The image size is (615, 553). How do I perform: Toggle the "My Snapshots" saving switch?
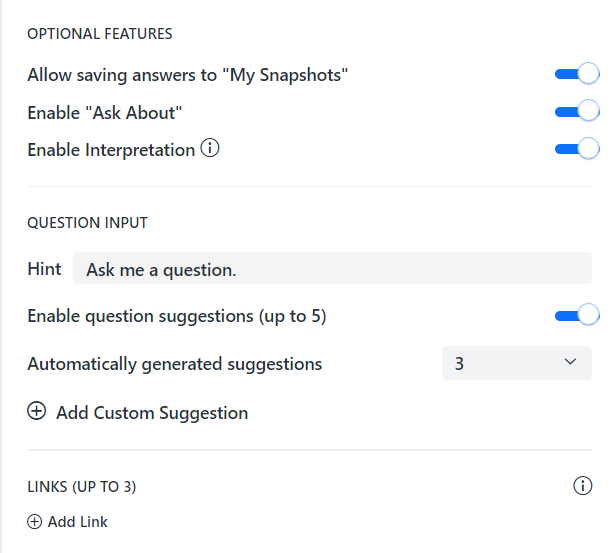(576, 74)
